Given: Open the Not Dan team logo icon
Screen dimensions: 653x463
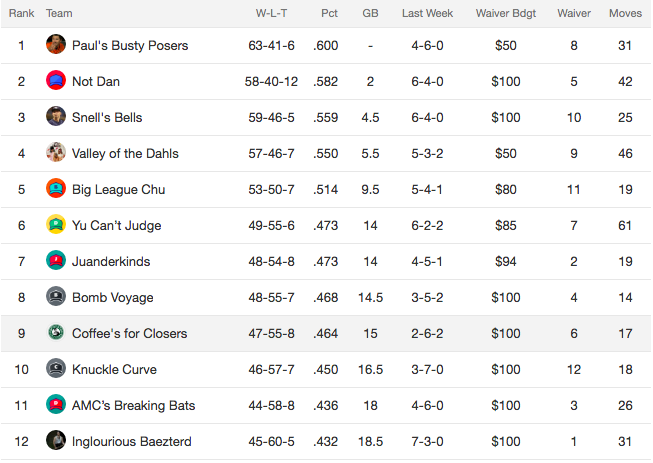Looking at the screenshot, I should click(x=56, y=80).
